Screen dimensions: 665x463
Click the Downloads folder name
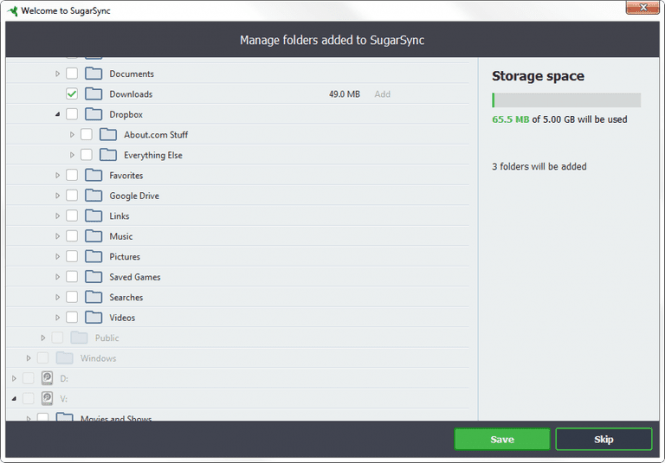pyautogui.click(x=131, y=94)
